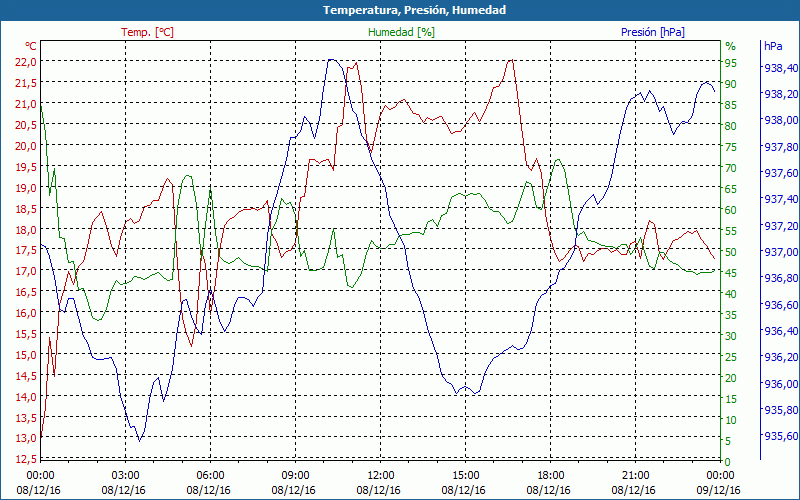Click the green '95' humidity axis value
The width and height of the screenshot is (800, 500).
pos(731,63)
